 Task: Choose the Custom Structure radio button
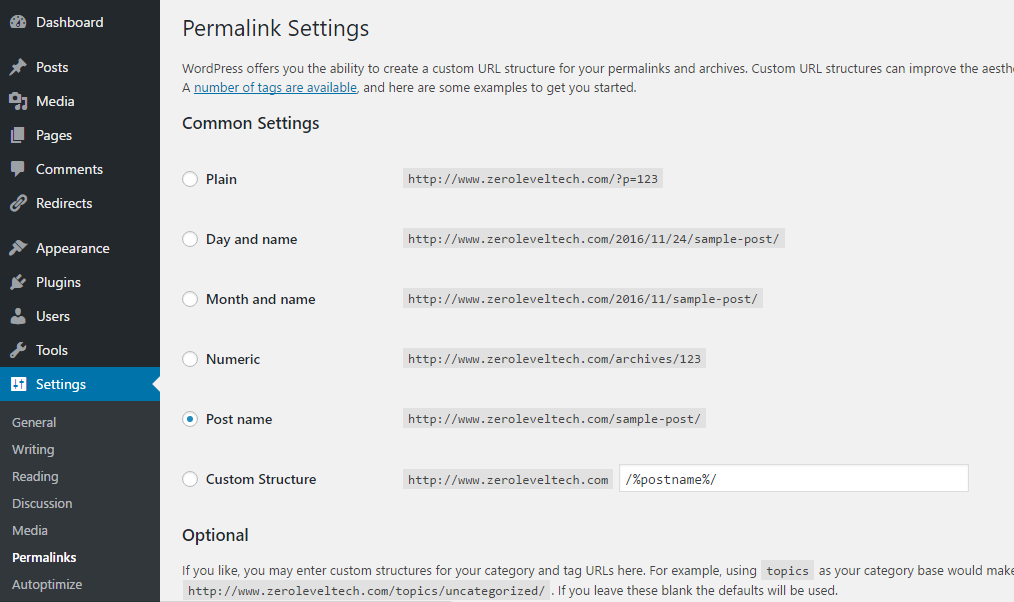click(189, 479)
